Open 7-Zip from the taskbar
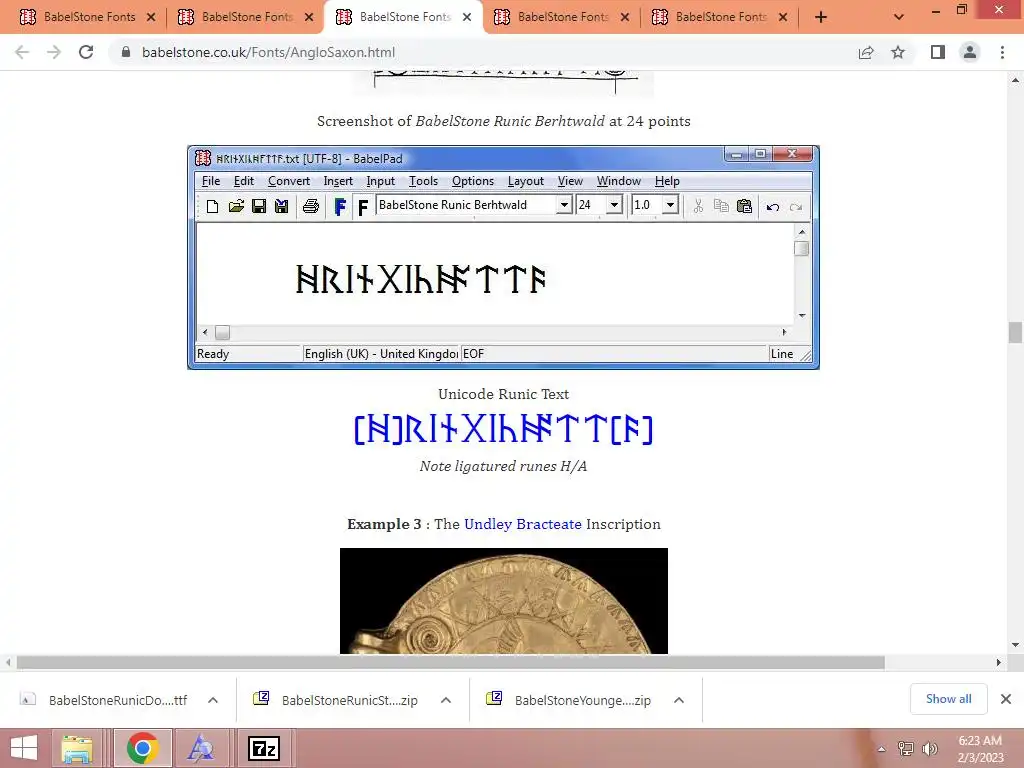 pyautogui.click(x=264, y=748)
